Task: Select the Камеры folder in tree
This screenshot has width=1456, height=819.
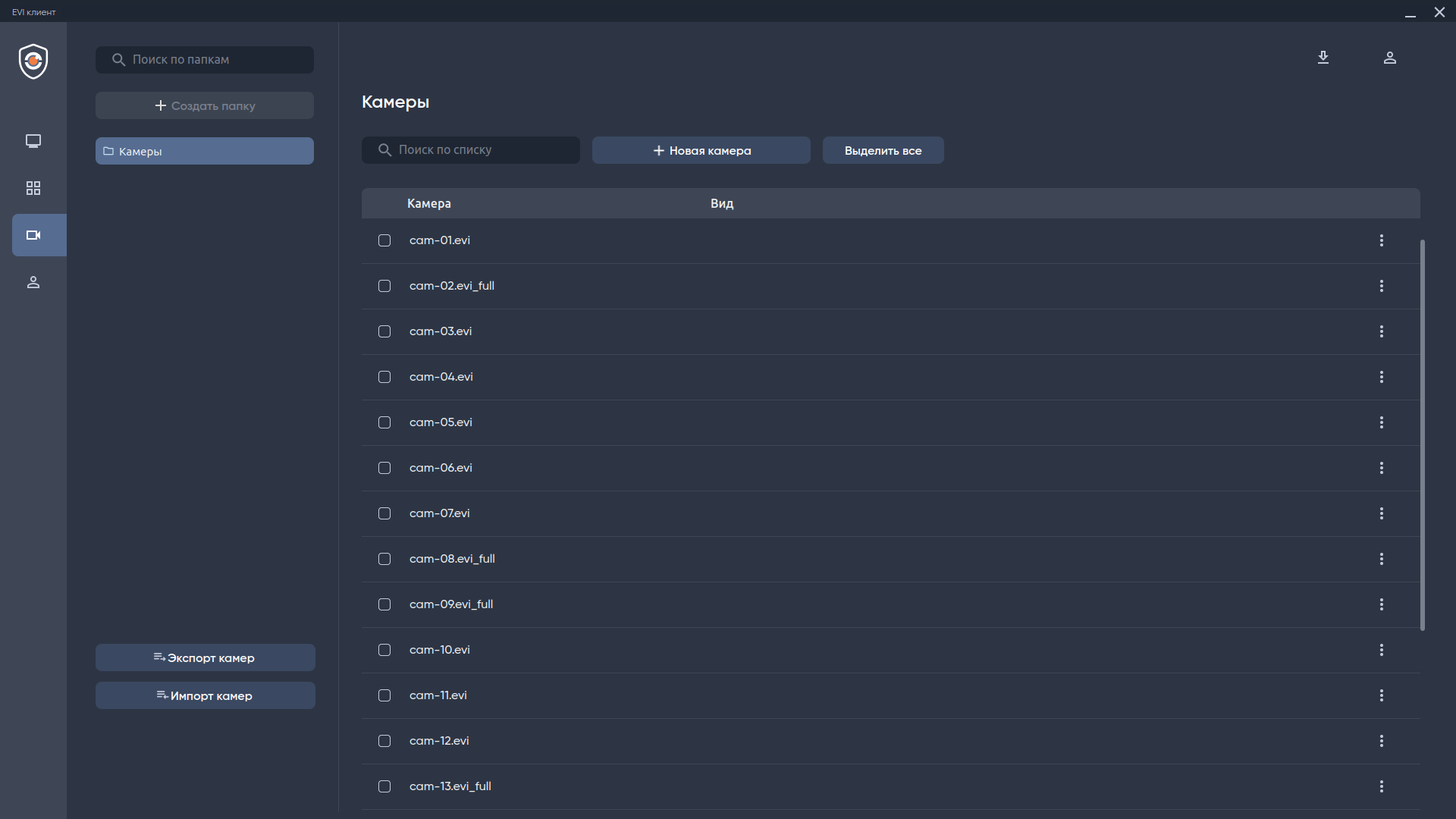Action: pos(205,151)
